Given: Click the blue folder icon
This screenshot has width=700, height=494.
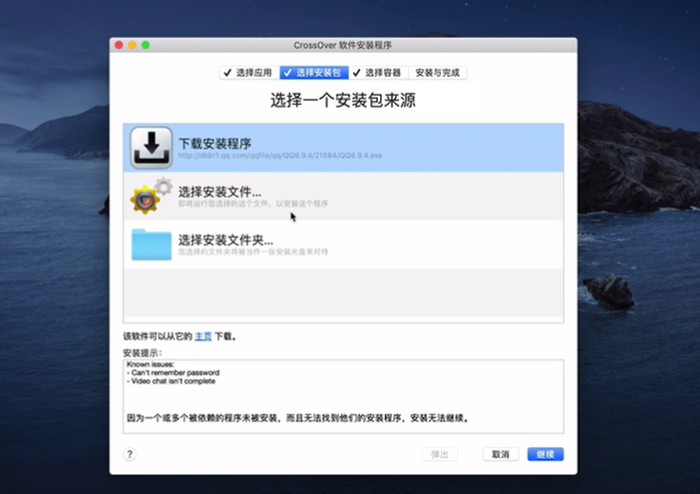Looking at the screenshot, I should click(151, 244).
